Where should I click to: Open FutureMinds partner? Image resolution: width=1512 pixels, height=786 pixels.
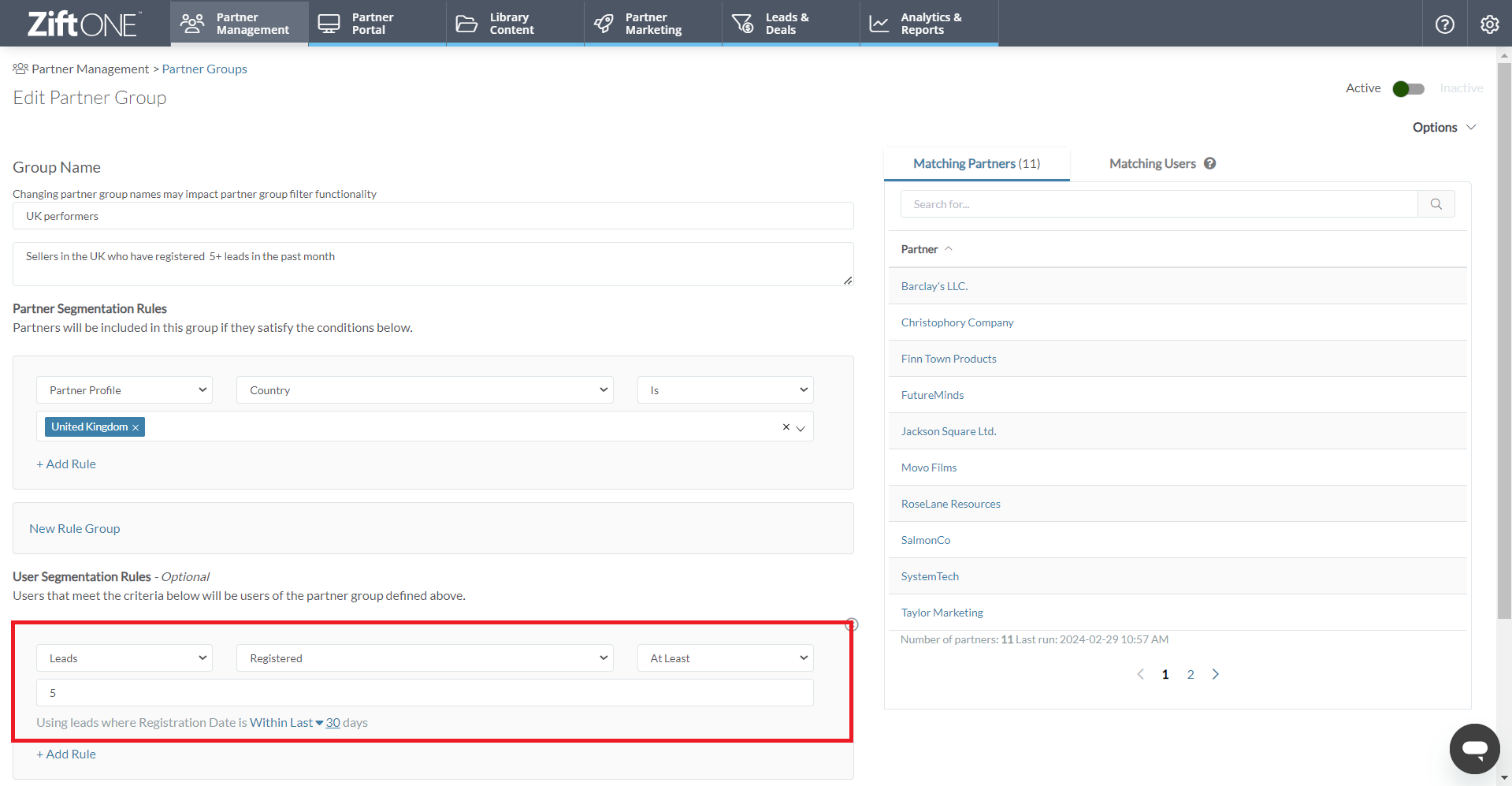(x=932, y=395)
